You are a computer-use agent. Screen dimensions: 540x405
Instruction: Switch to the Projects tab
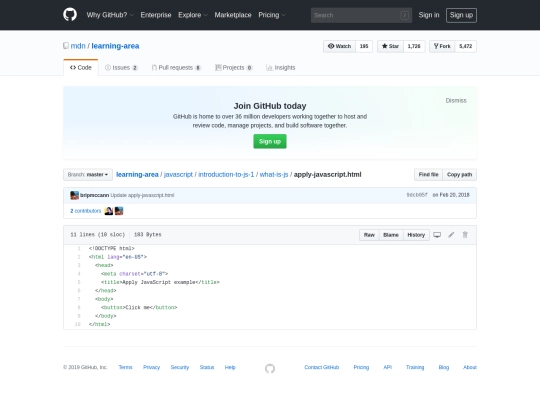233,68
